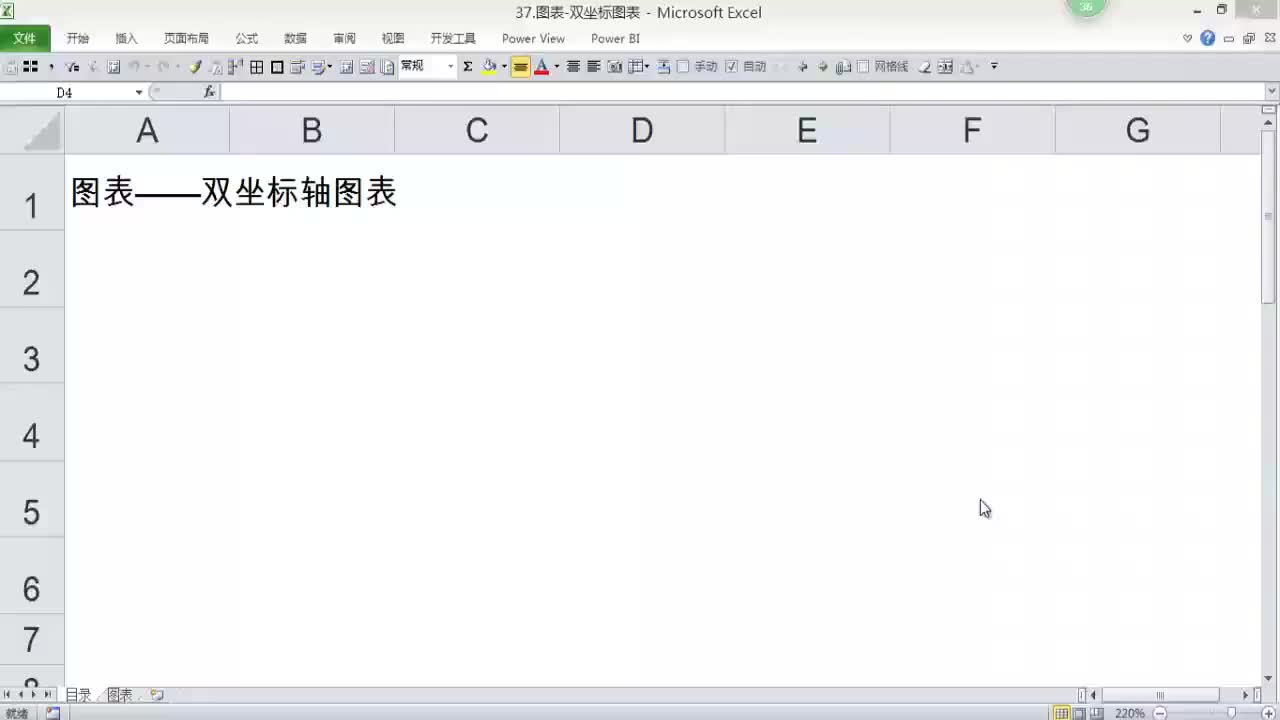Select column A header
The height and width of the screenshot is (720, 1280).
(x=147, y=130)
